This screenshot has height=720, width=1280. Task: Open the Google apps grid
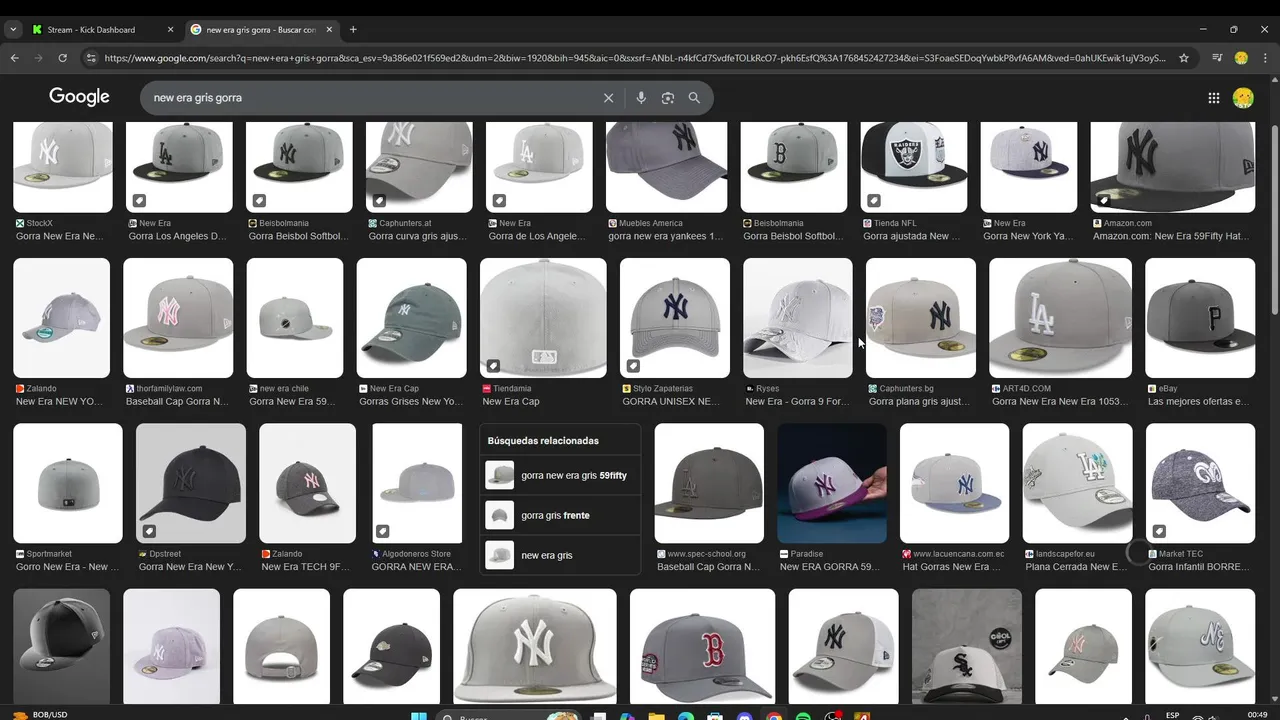[1214, 98]
